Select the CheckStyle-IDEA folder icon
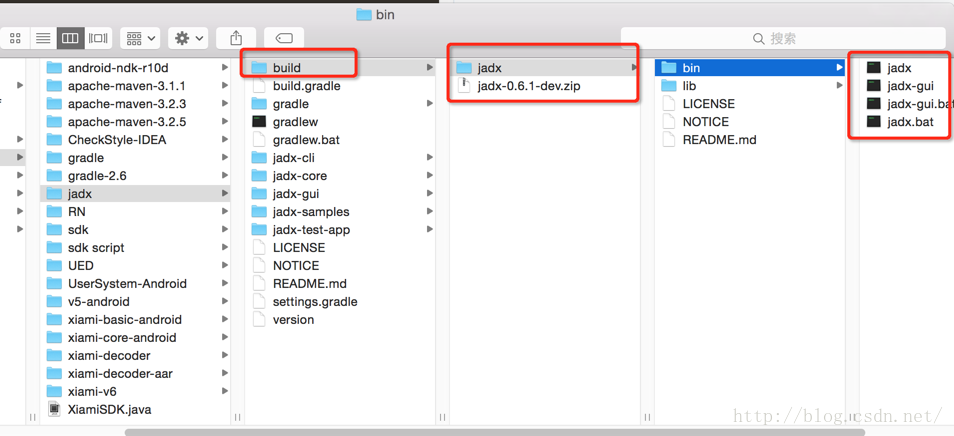 (x=55, y=140)
